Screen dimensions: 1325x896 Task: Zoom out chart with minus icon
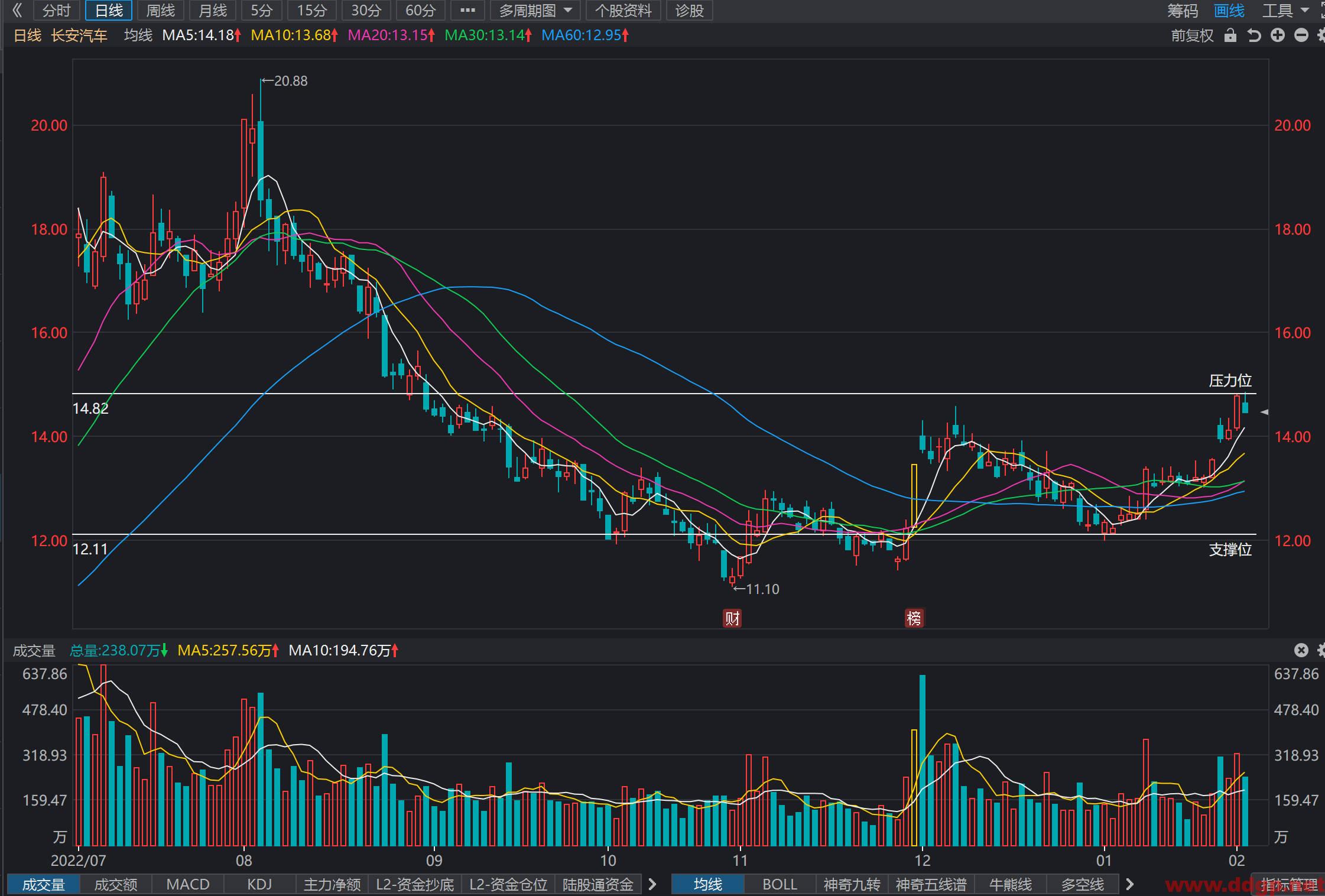(x=1301, y=35)
